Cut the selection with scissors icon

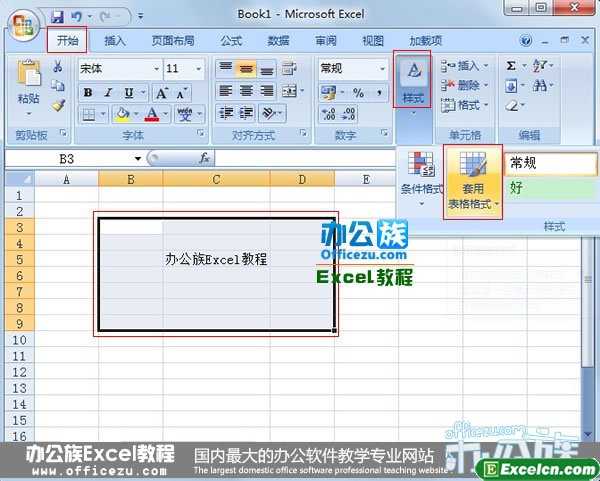(58, 66)
